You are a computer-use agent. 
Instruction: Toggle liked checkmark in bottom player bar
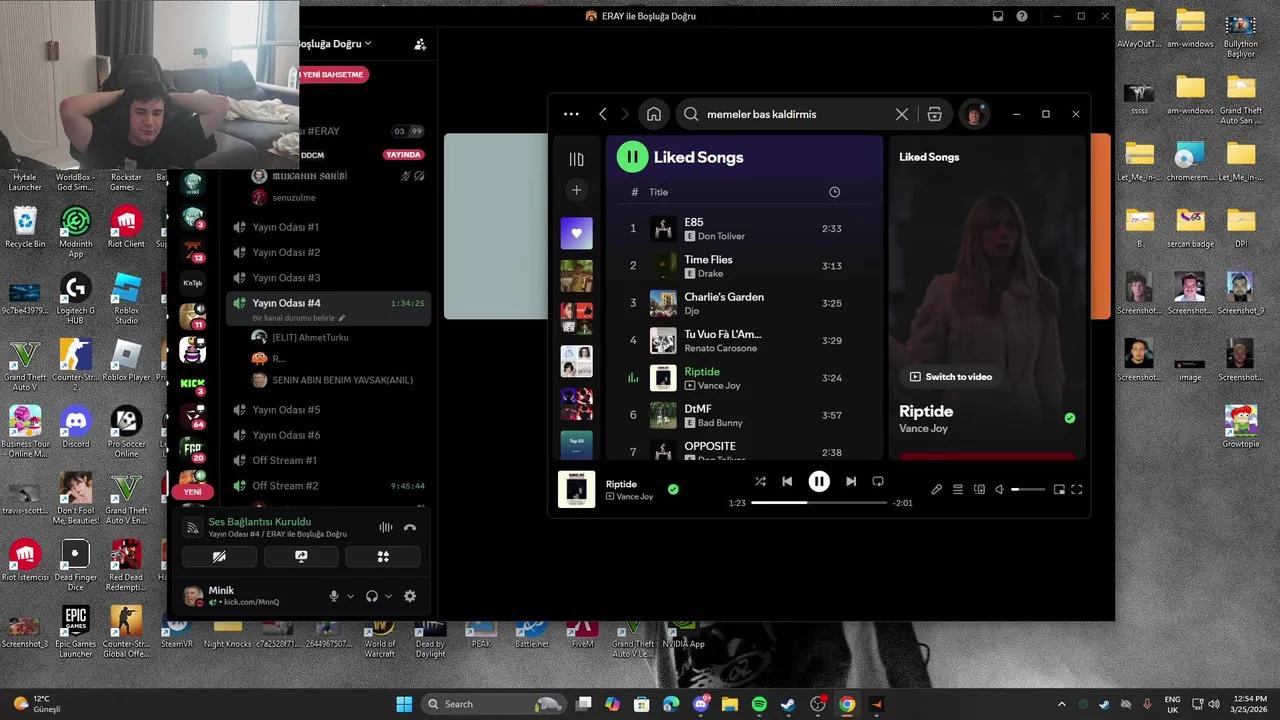[x=673, y=489]
